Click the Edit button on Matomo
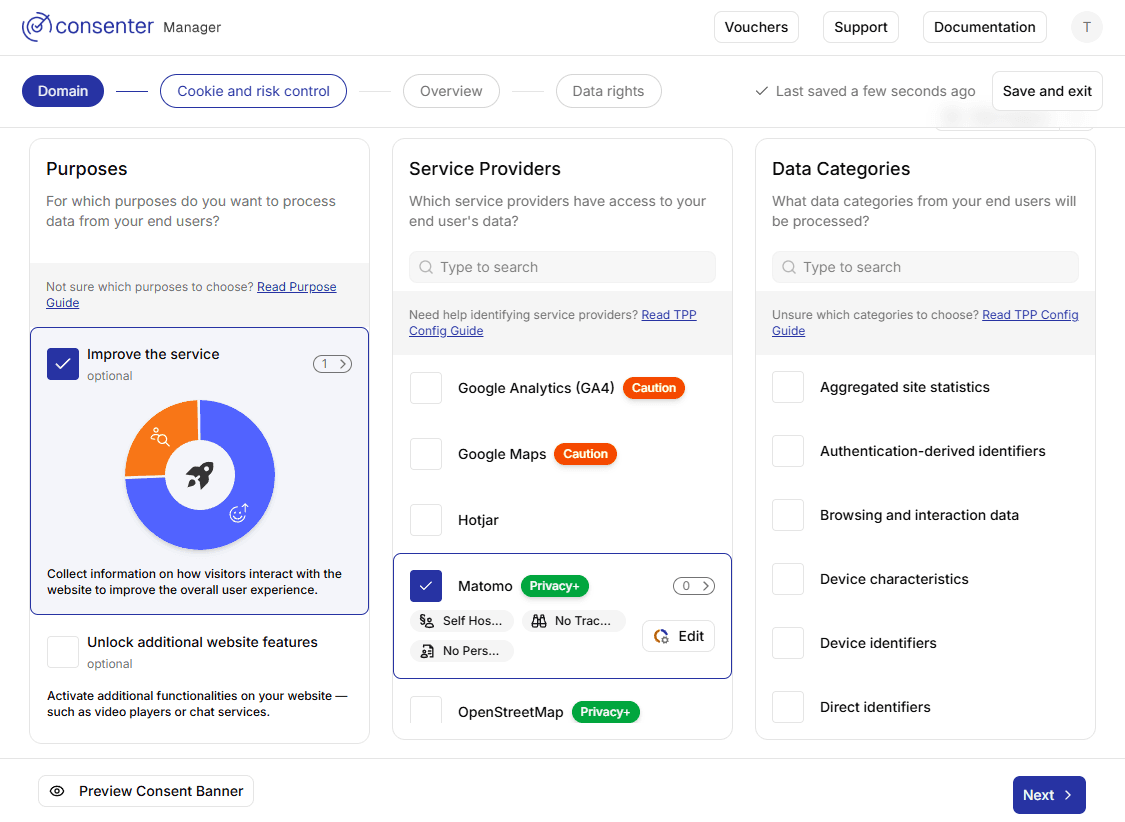Image resolution: width=1125 pixels, height=822 pixels. point(678,636)
